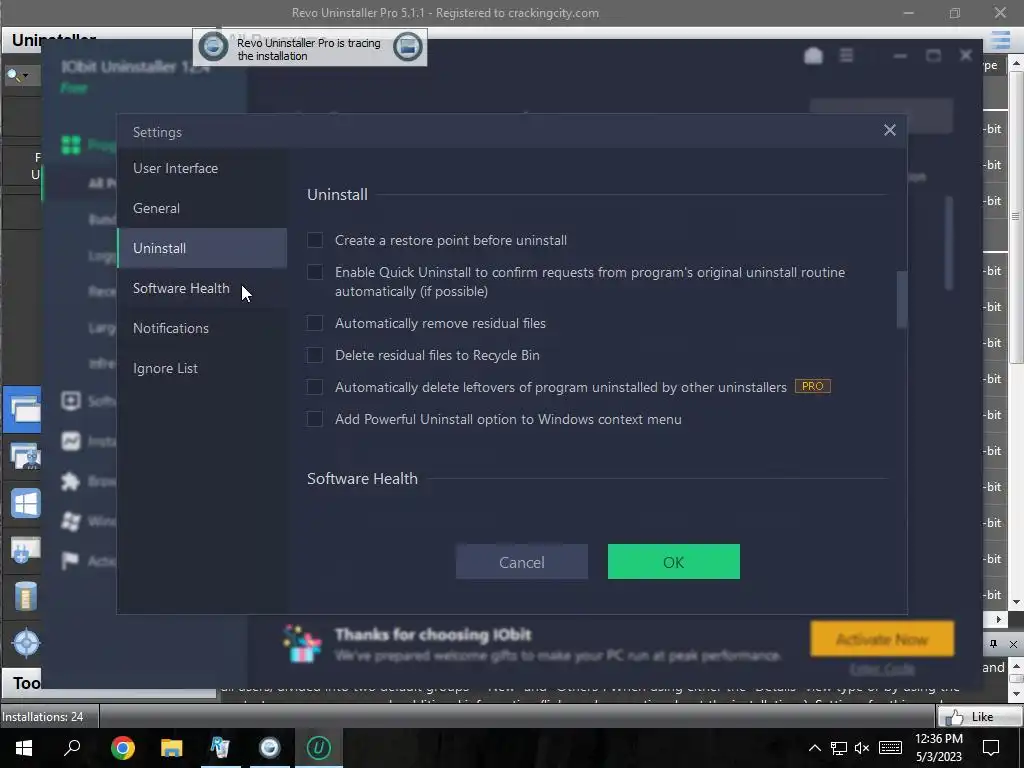Select the Revo Windows Apps logo icon
The width and height of the screenshot is (1024, 768).
click(25, 504)
